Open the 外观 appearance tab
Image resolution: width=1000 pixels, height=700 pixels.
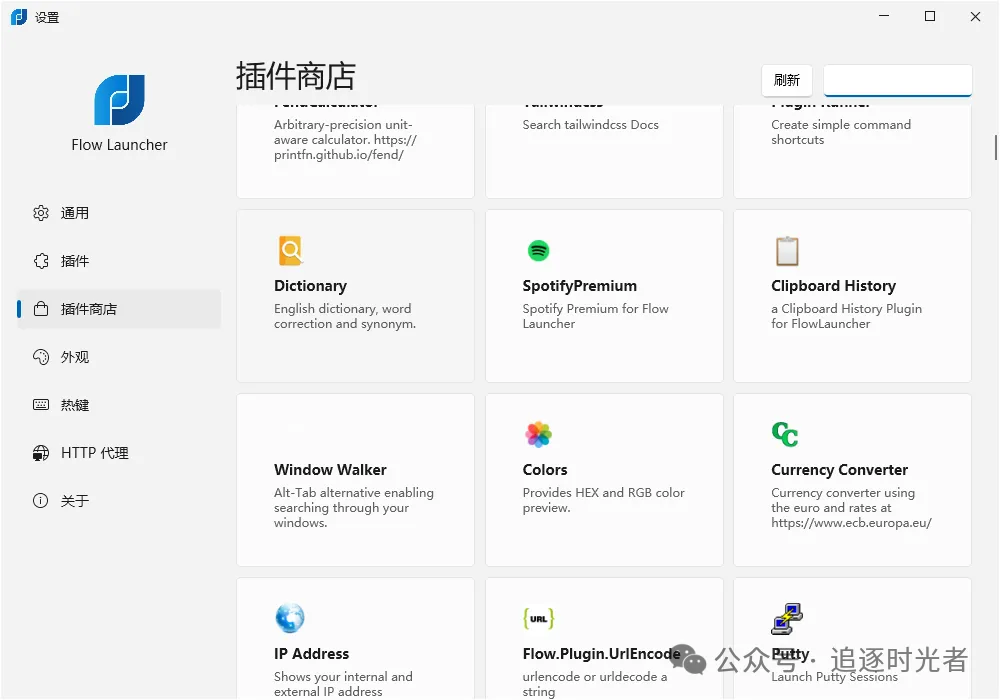75,357
